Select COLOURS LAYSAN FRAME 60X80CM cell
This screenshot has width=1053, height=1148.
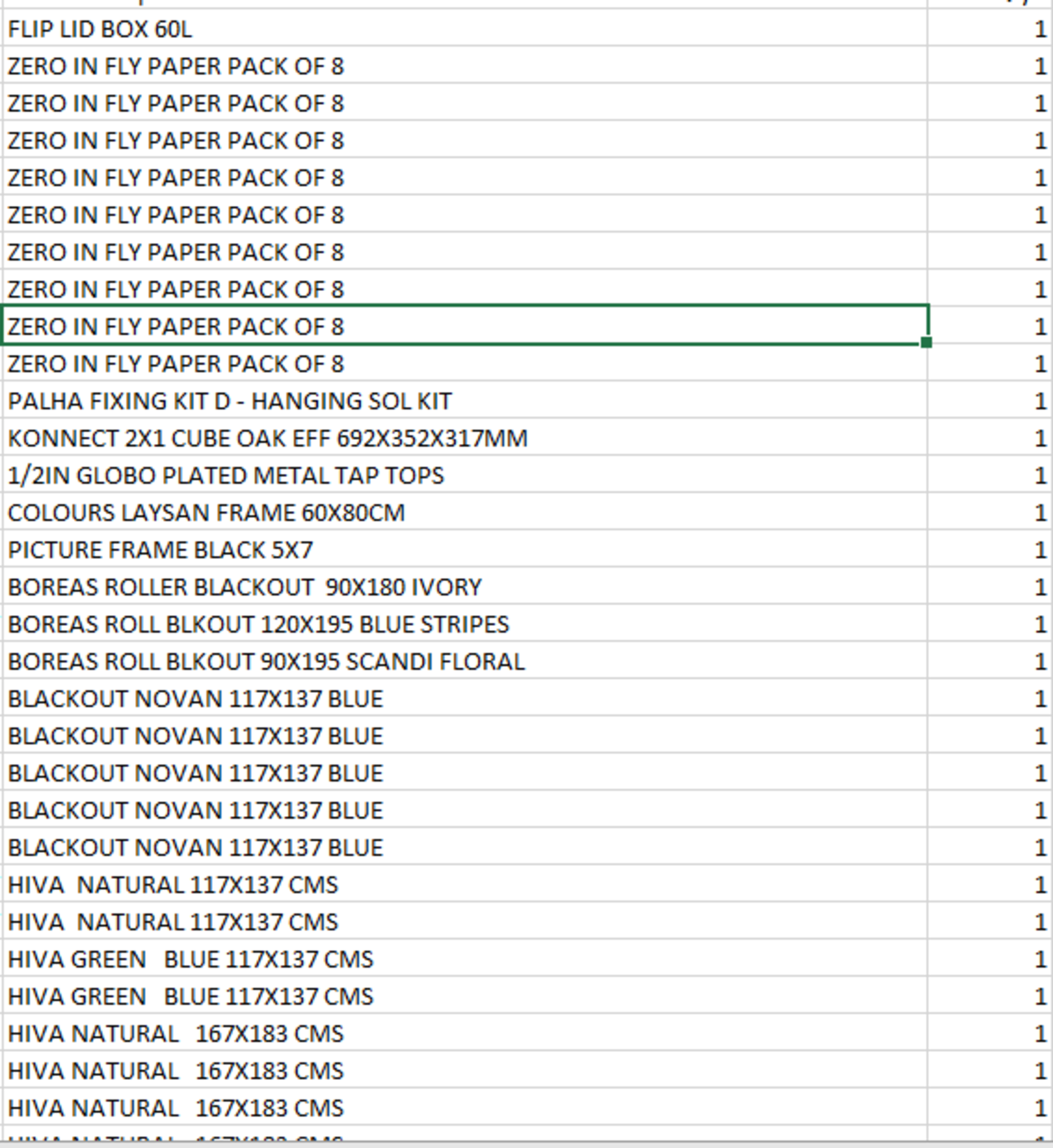point(465,512)
